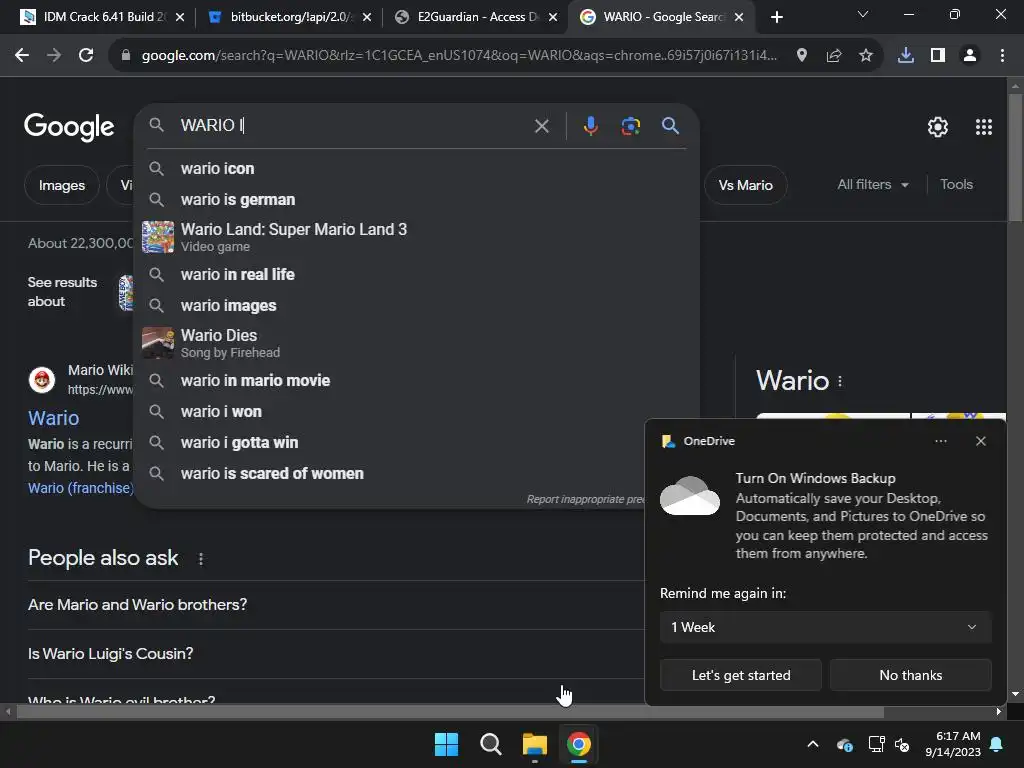Open OneDrive notification more options
This screenshot has width=1024, height=768.
941,441
